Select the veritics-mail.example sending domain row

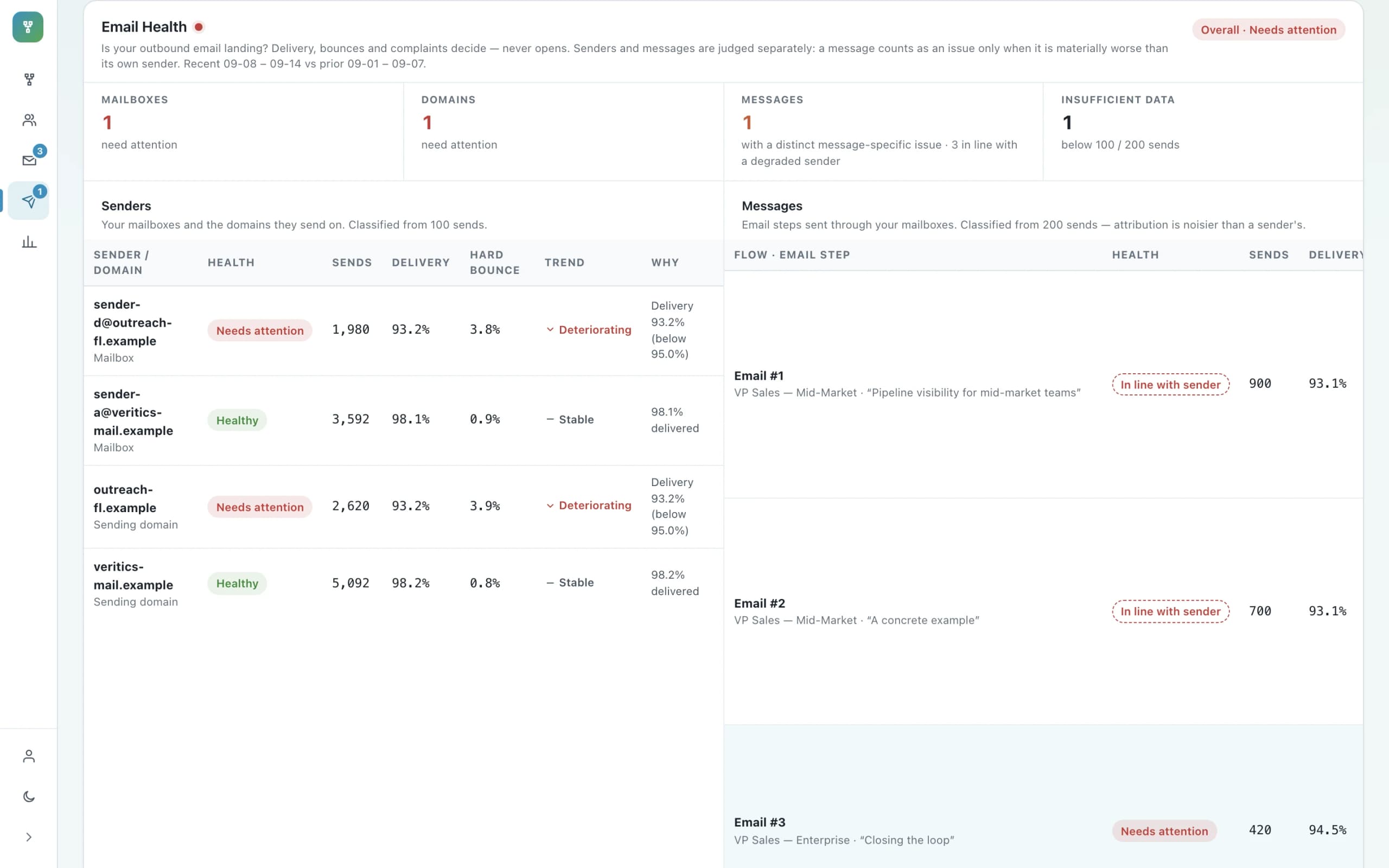point(404,584)
